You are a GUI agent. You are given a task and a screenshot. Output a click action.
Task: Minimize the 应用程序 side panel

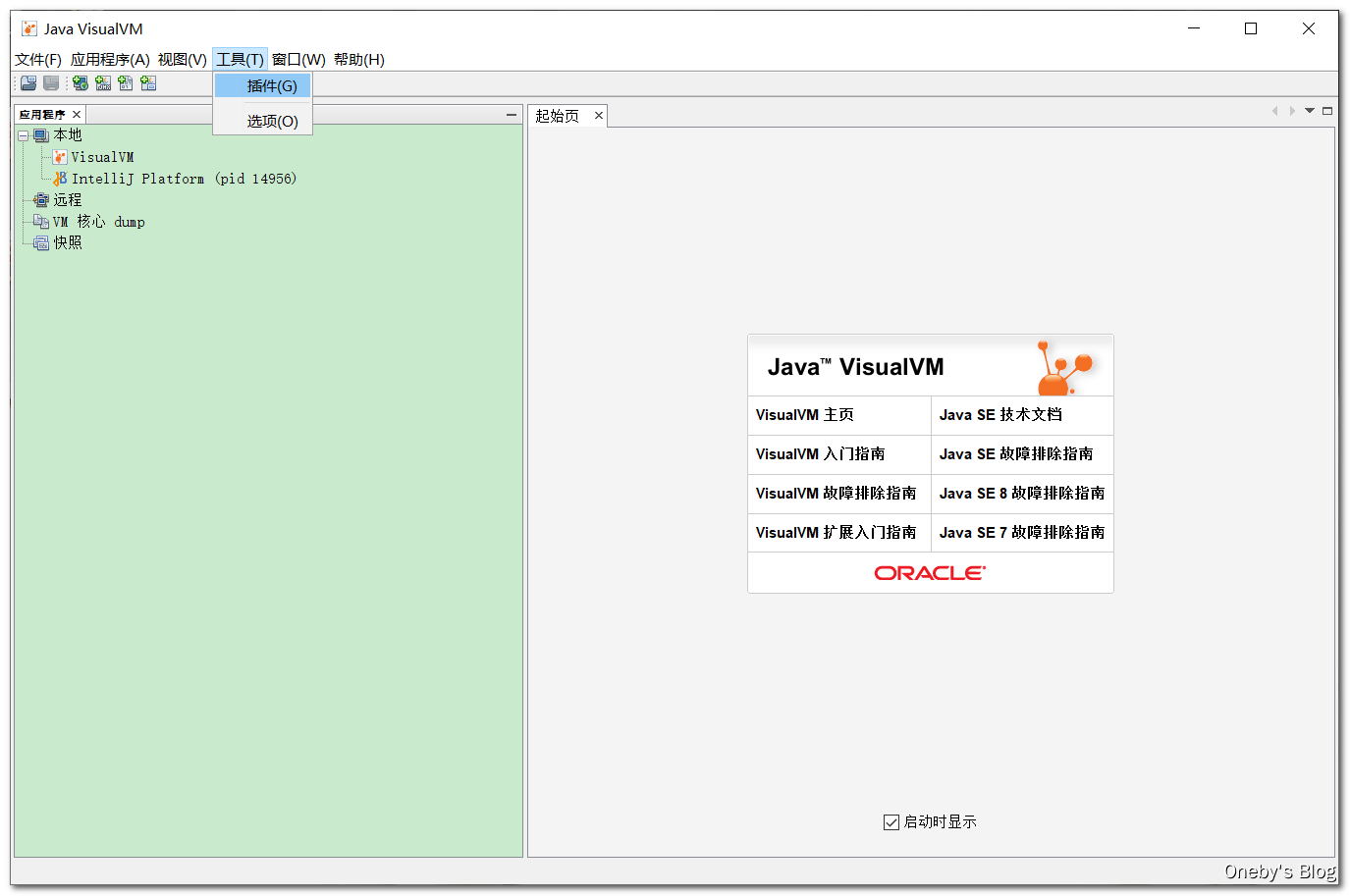512,115
